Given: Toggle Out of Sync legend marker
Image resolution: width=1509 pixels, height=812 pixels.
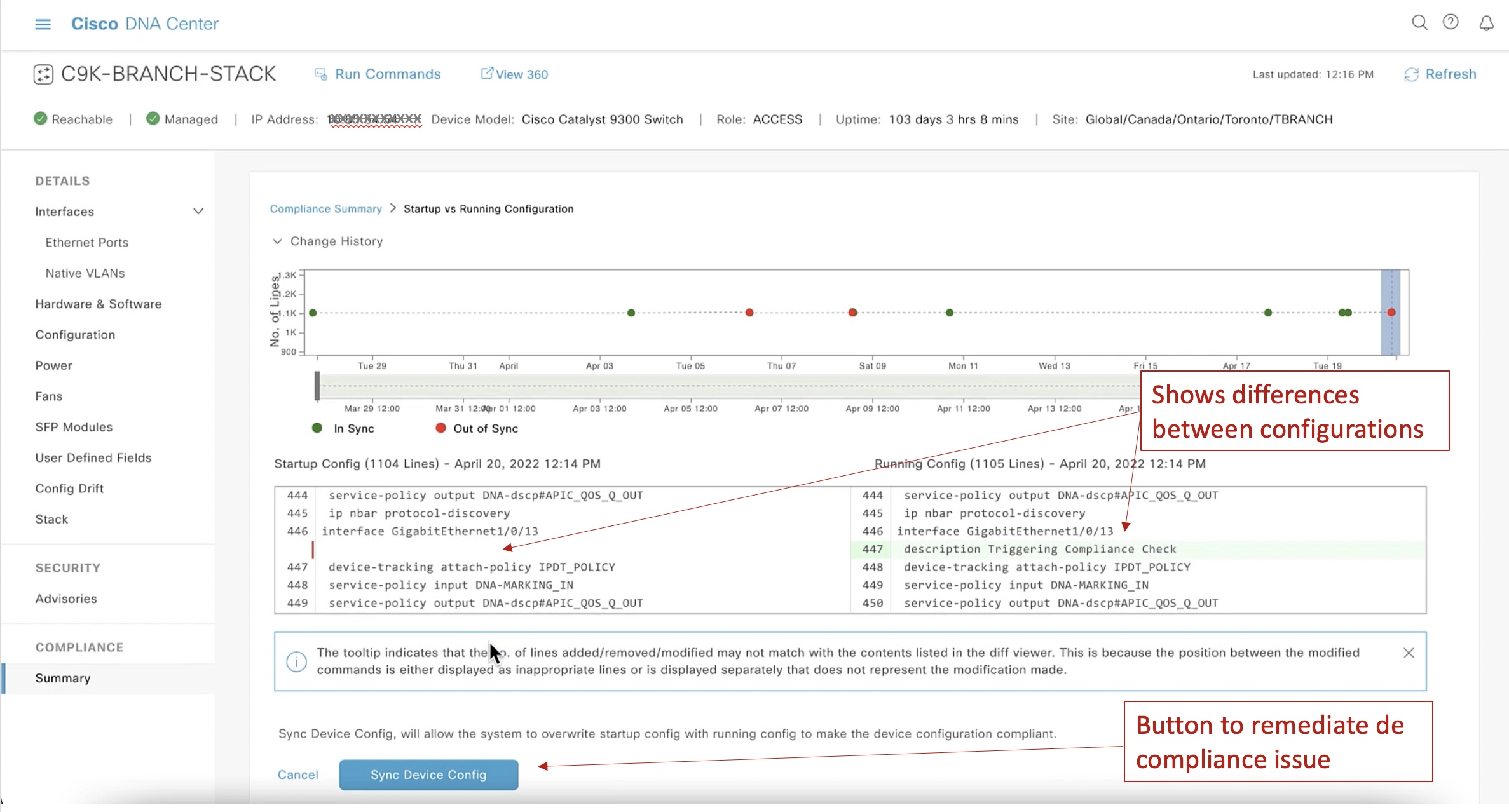Looking at the screenshot, I should coord(440,428).
